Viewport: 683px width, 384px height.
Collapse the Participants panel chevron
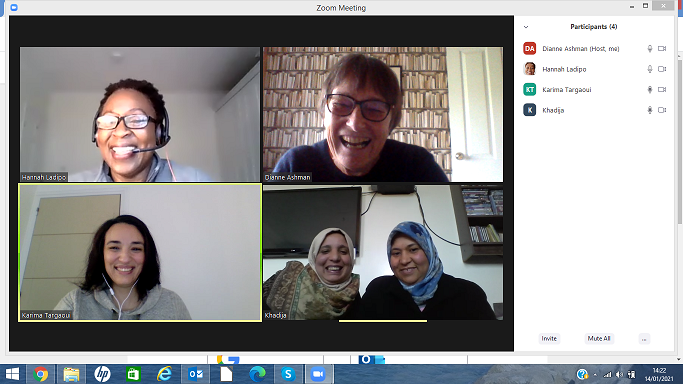click(x=526, y=27)
